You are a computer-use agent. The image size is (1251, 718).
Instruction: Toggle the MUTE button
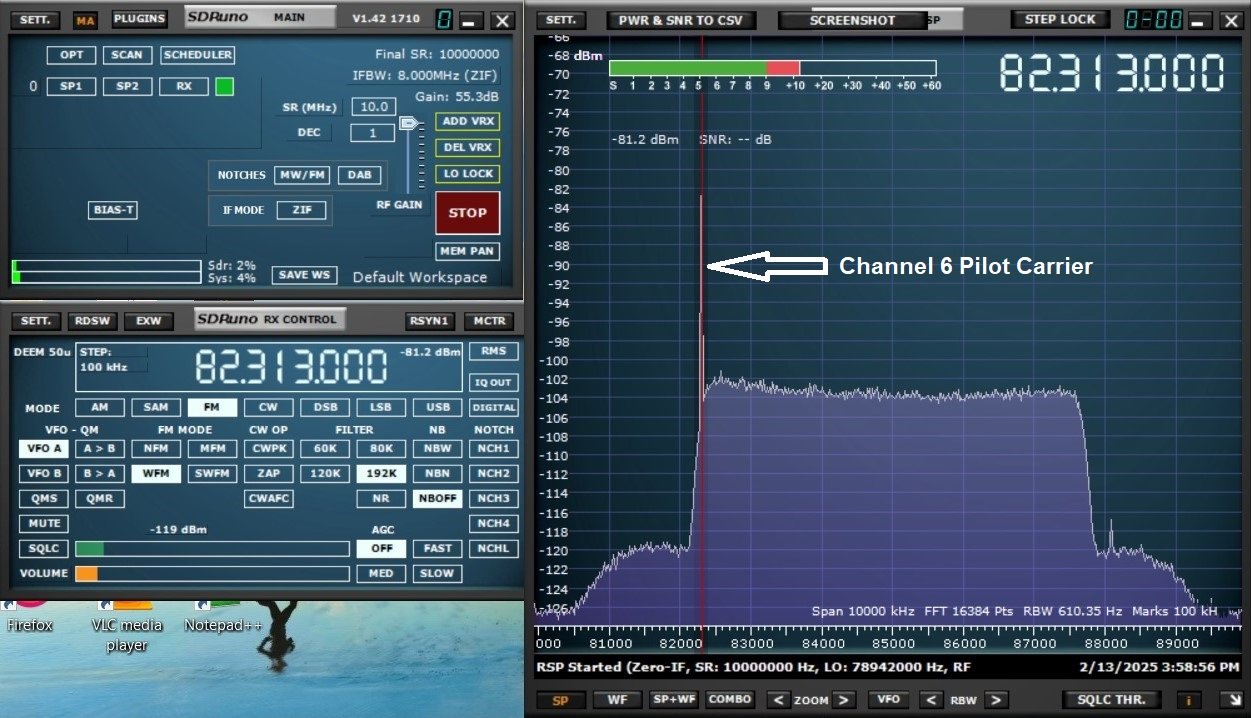(44, 523)
